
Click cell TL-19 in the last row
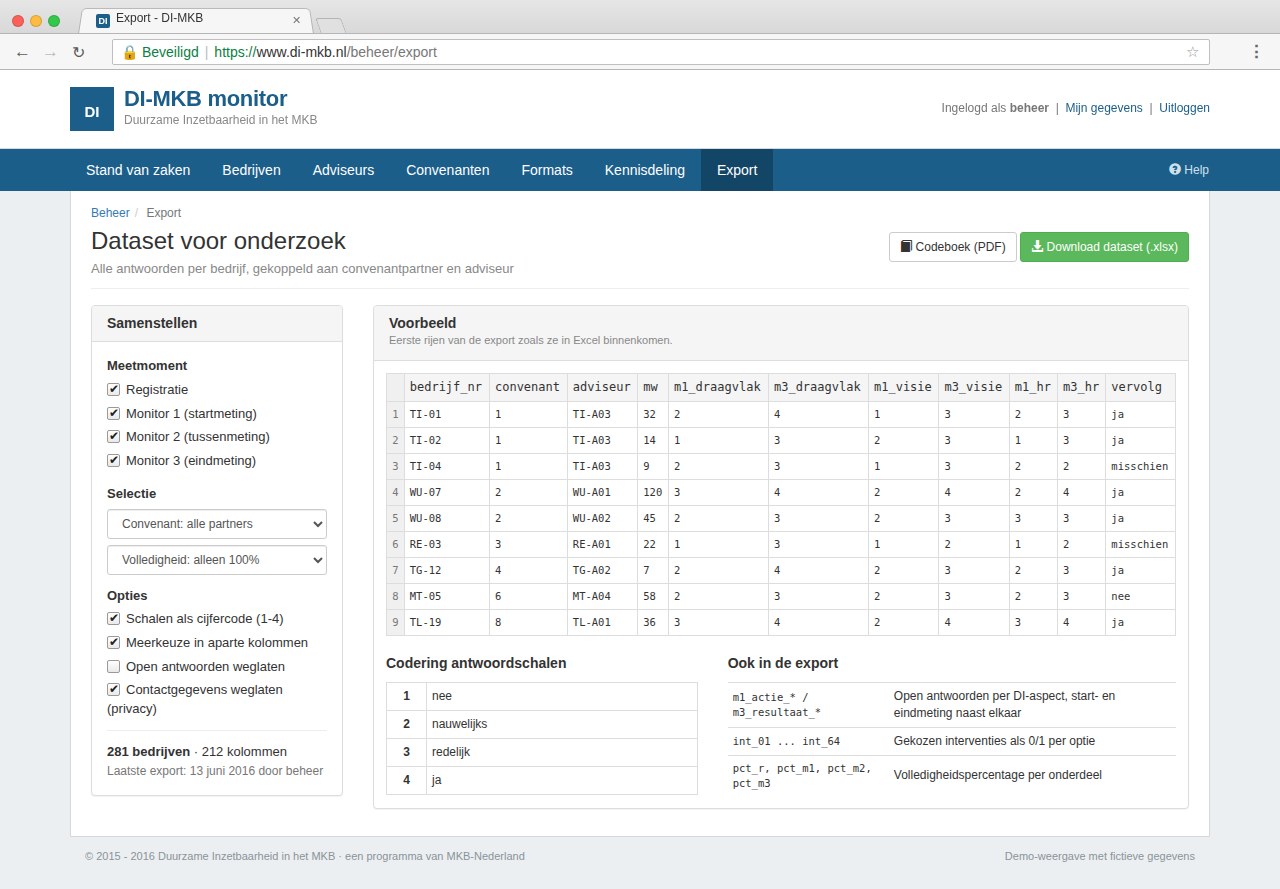coord(446,622)
